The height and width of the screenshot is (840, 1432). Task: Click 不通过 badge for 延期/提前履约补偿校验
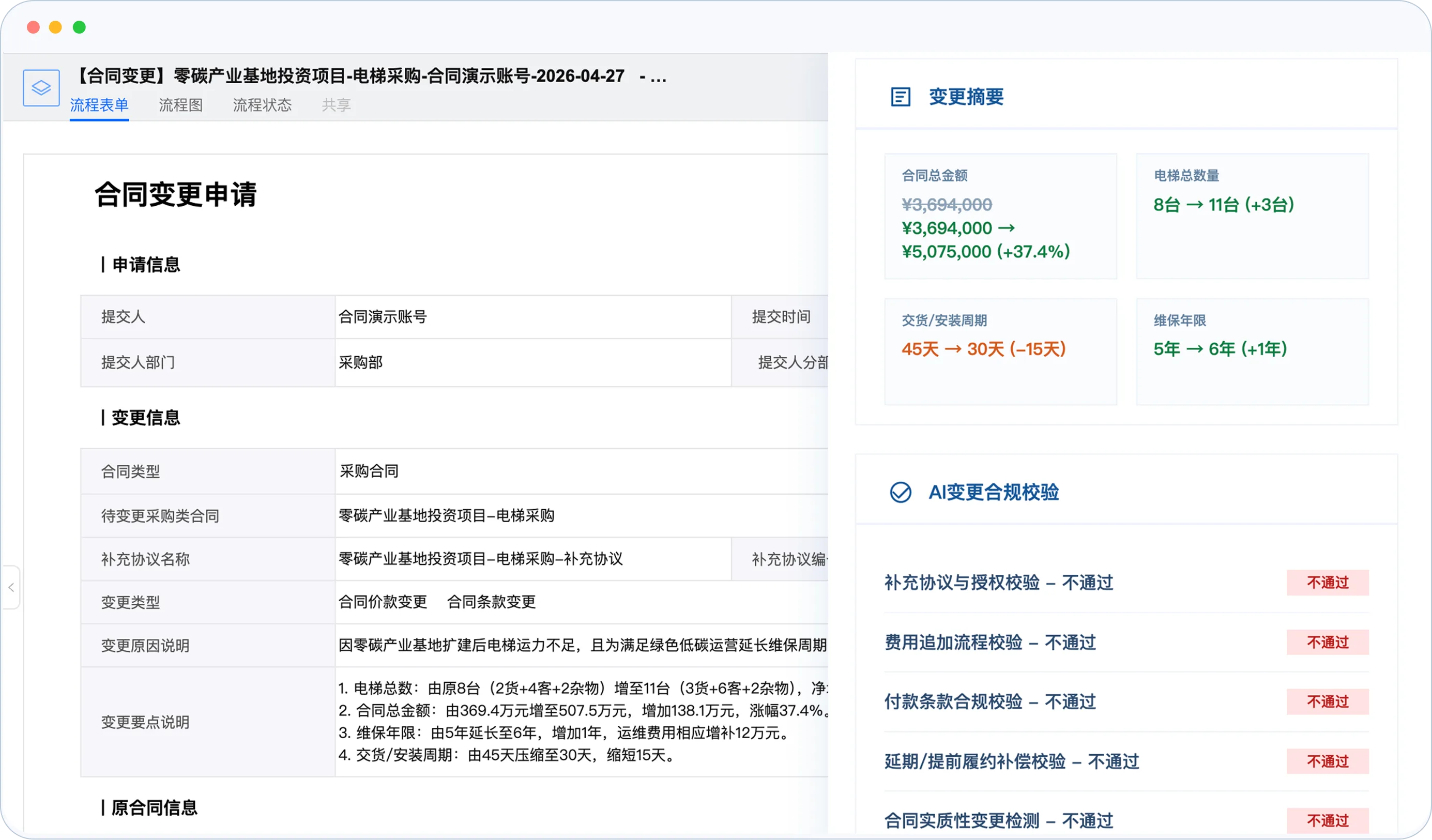(x=1328, y=761)
